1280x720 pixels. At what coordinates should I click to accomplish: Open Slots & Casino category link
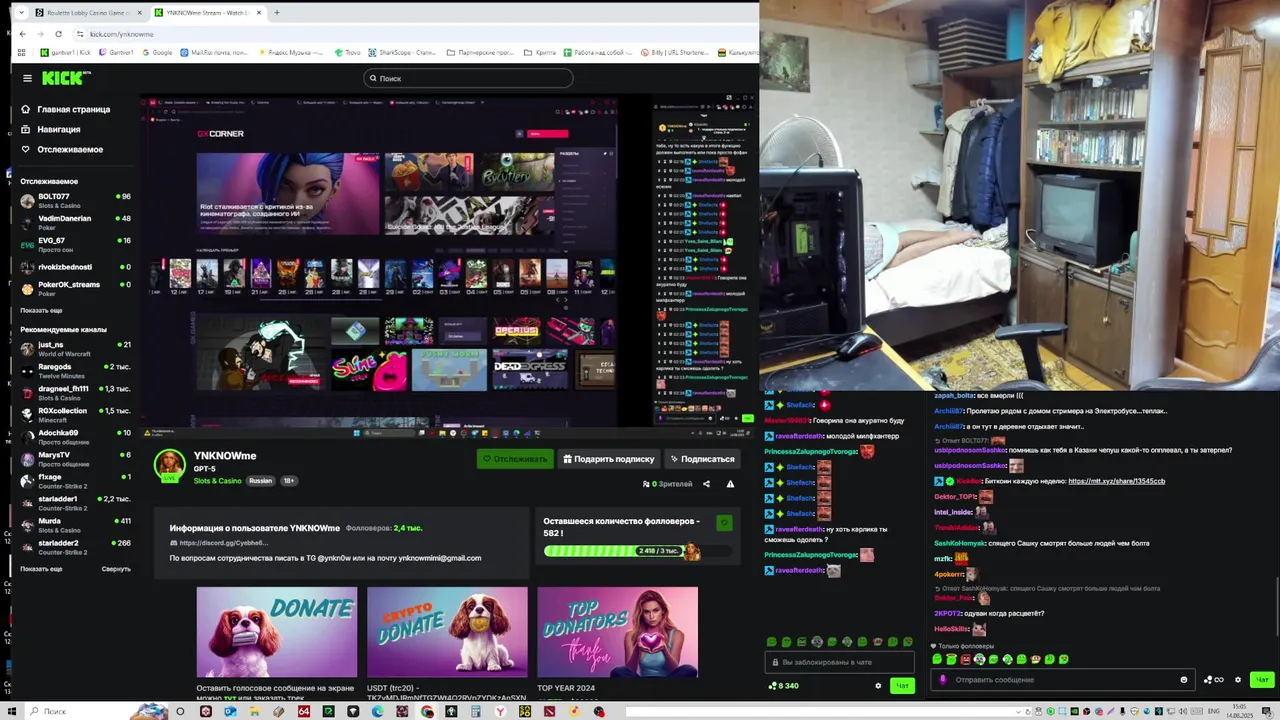[217, 481]
